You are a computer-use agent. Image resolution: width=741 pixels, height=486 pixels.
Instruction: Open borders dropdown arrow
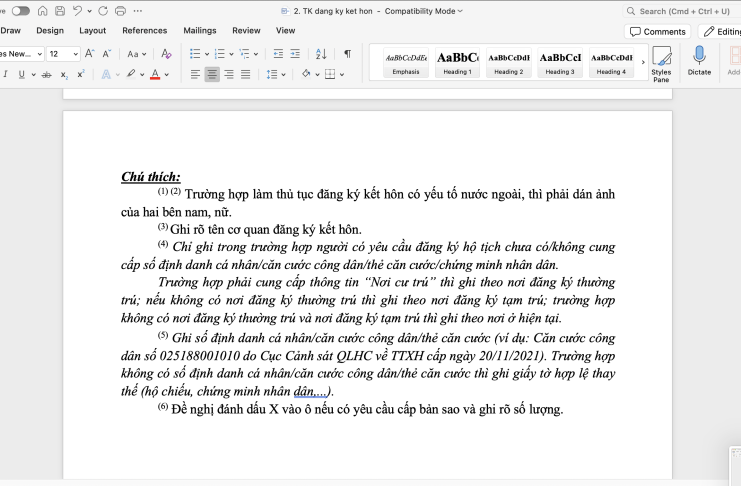342,75
